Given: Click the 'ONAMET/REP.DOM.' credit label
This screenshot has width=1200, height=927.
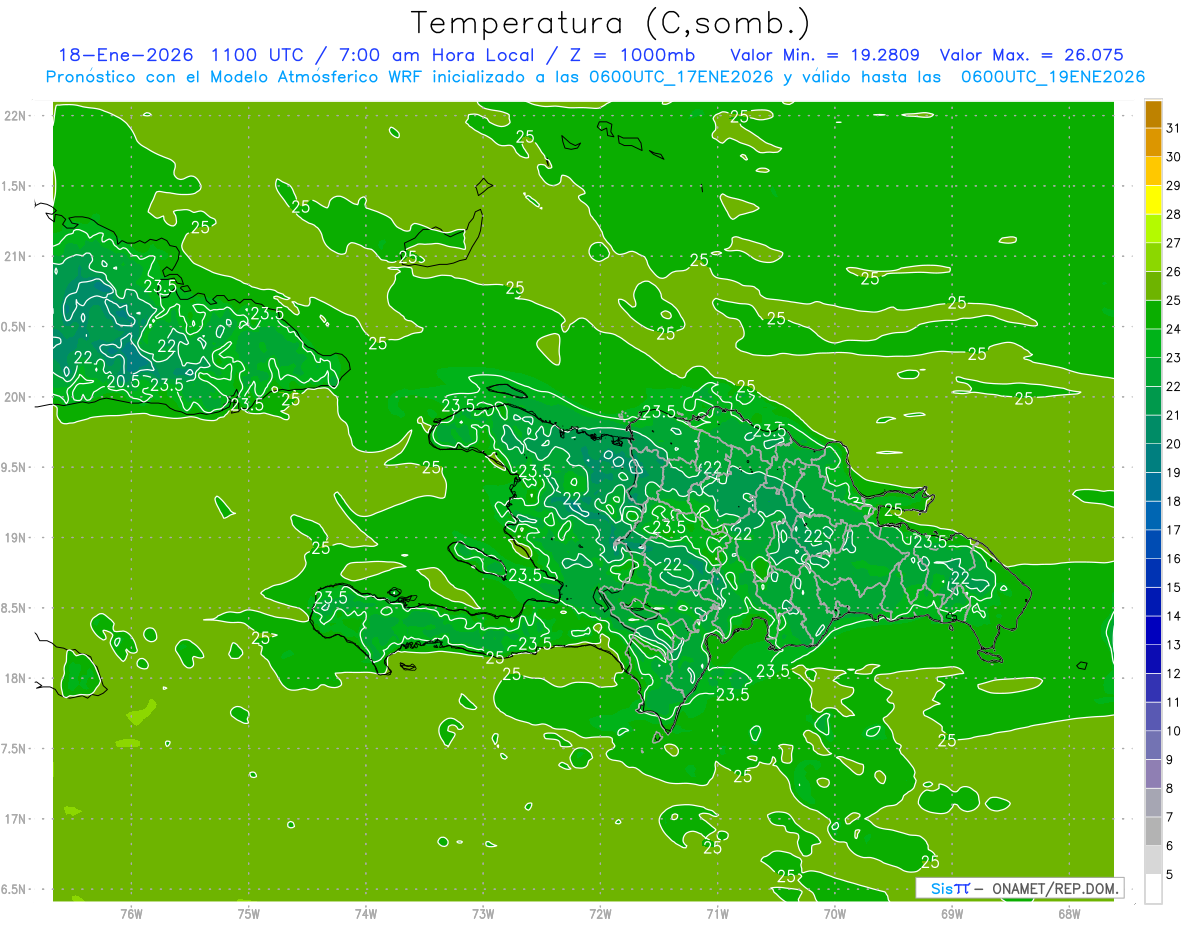Looking at the screenshot, I should pos(1055,888).
